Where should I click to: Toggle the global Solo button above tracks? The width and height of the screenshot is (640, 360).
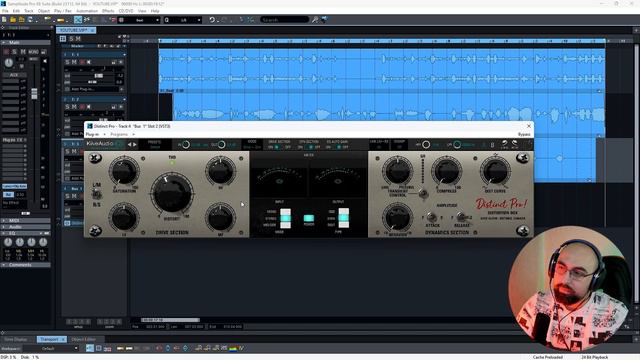pyautogui.click(x=71, y=39)
